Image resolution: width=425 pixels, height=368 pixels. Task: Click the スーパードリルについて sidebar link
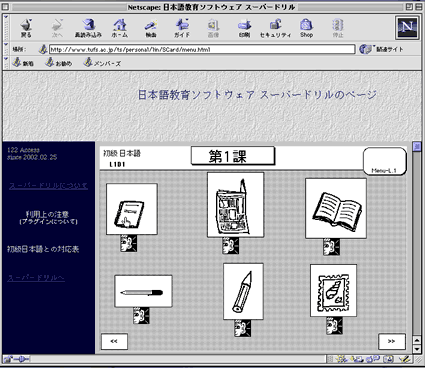point(48,186)
